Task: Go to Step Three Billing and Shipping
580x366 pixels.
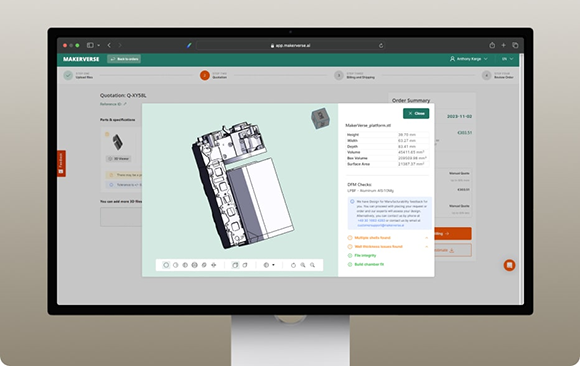Action: tap(354, 75)
